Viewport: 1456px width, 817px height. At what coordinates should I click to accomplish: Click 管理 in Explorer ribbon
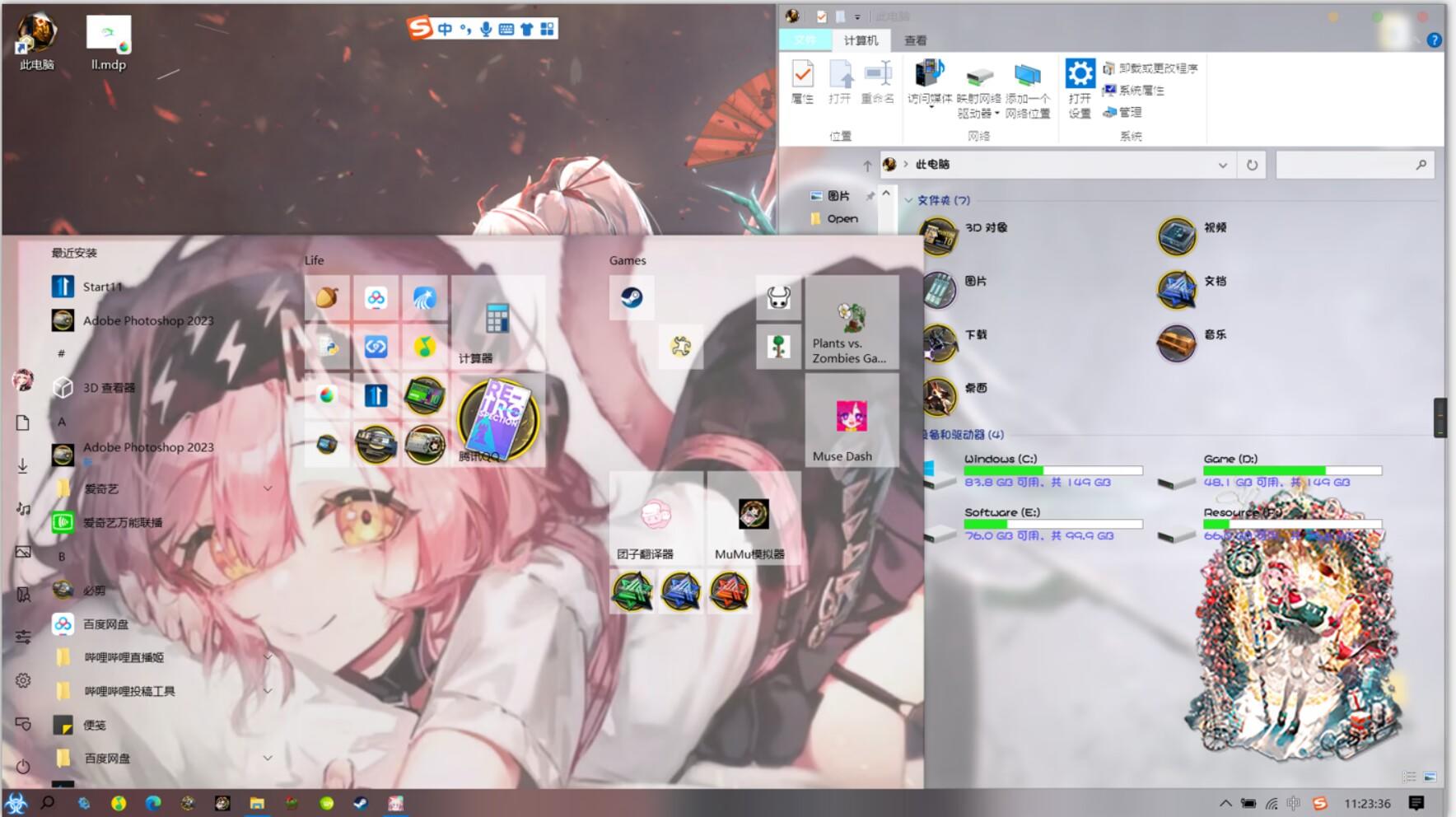[1122, 112]
